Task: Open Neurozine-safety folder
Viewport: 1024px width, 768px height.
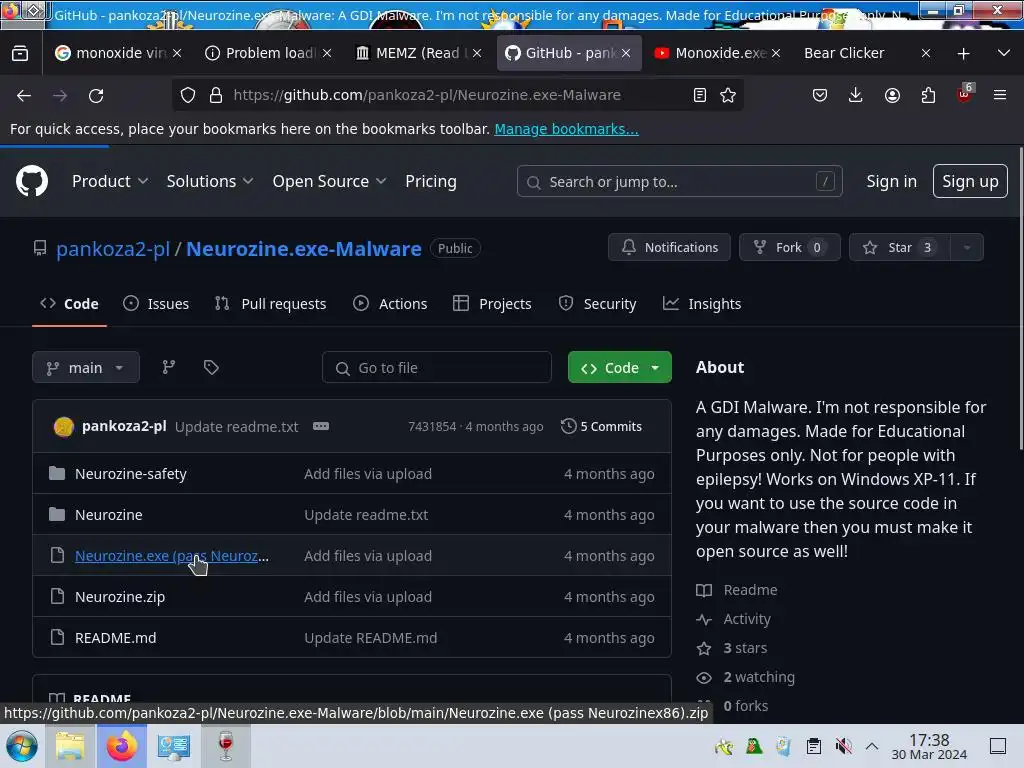Action: point(131,473)
